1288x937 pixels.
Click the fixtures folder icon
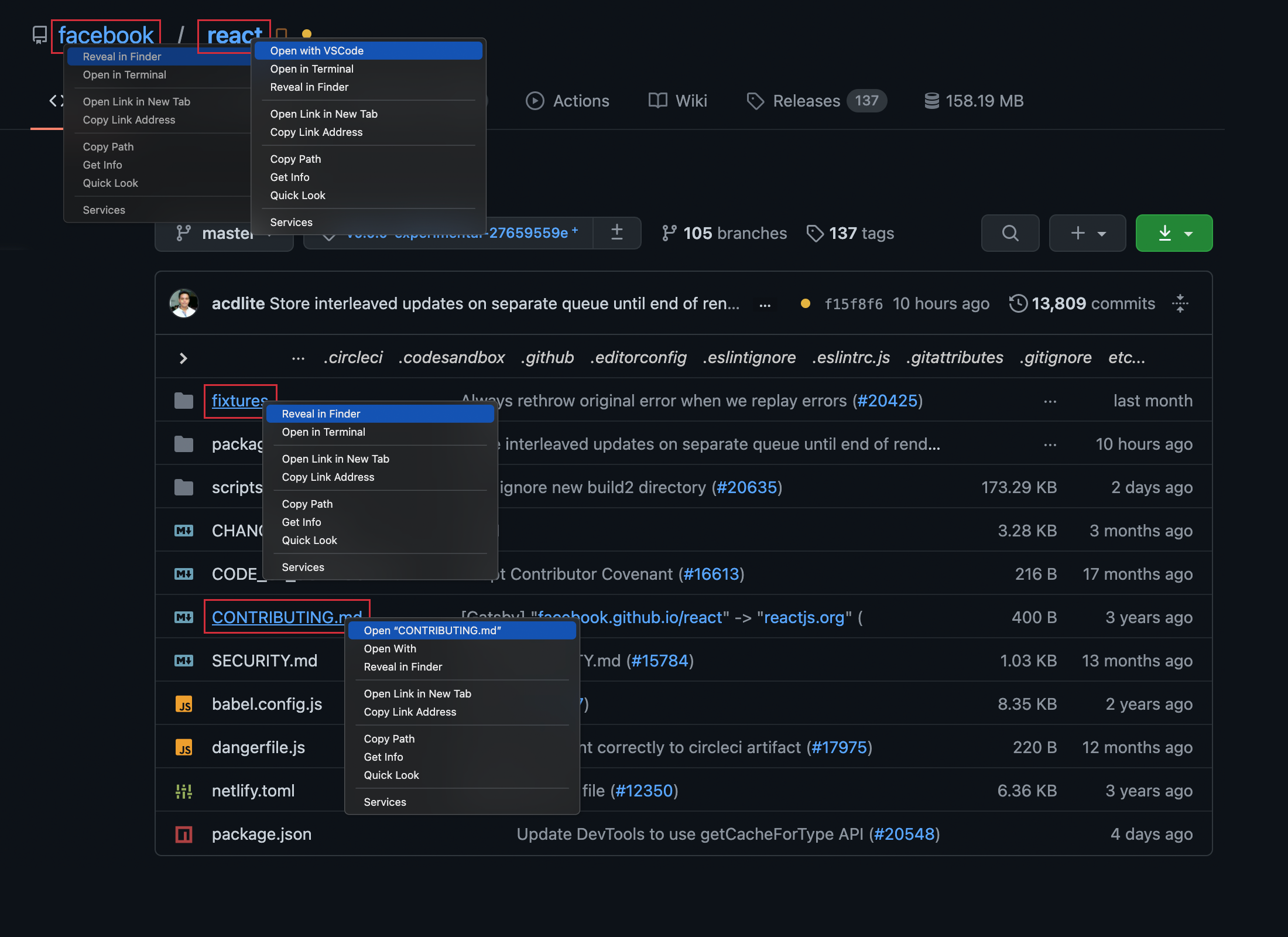(x=184, y=401)
